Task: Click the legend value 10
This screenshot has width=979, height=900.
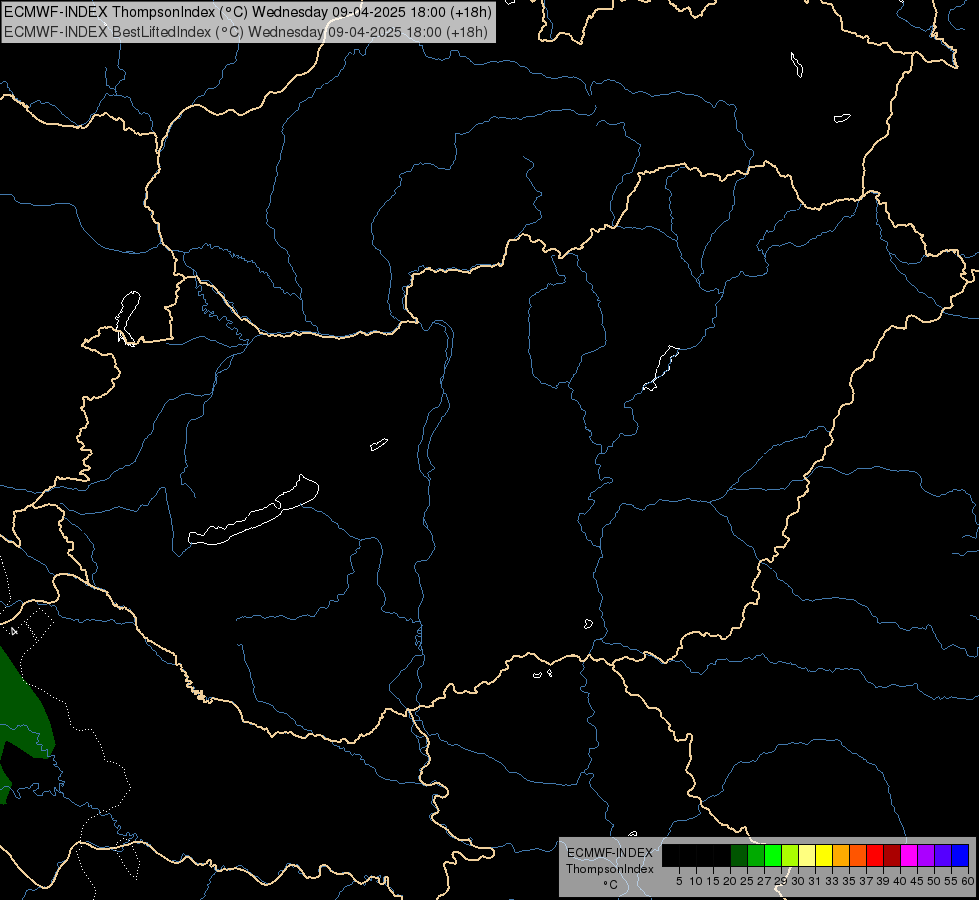Action: pos(696,881)
